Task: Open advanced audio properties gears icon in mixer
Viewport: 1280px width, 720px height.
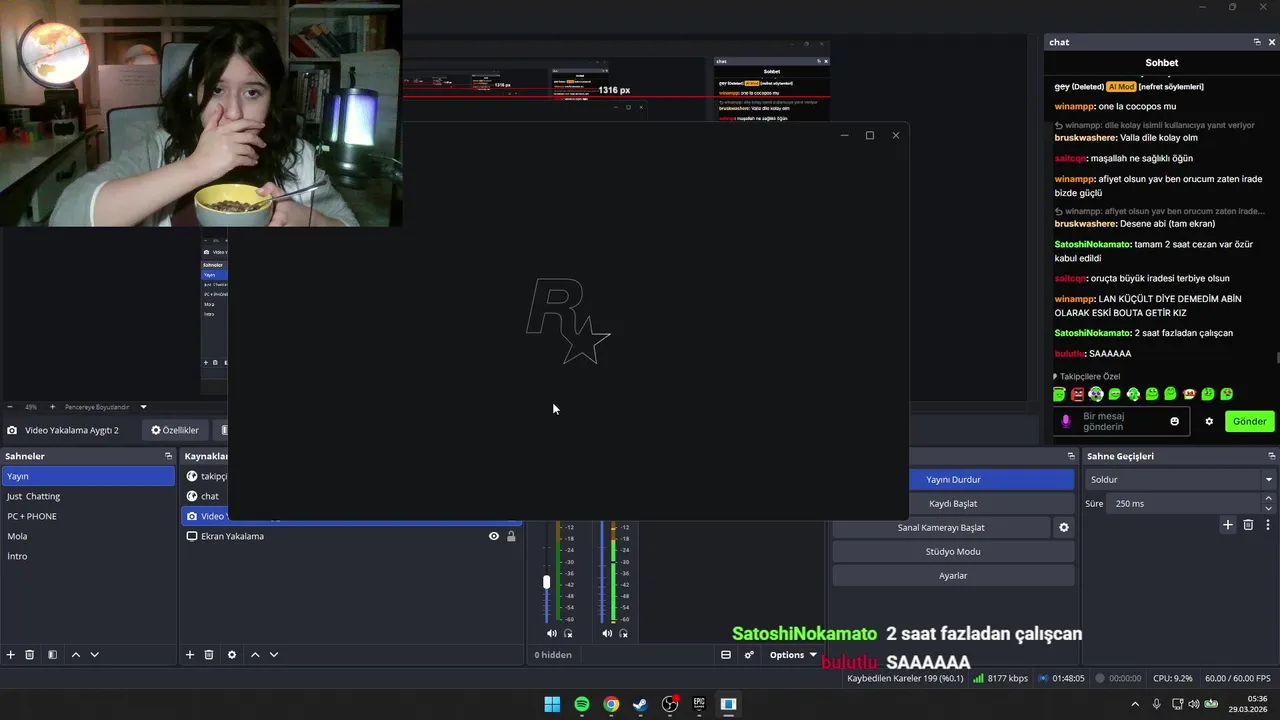Action: tap(749, 655)
